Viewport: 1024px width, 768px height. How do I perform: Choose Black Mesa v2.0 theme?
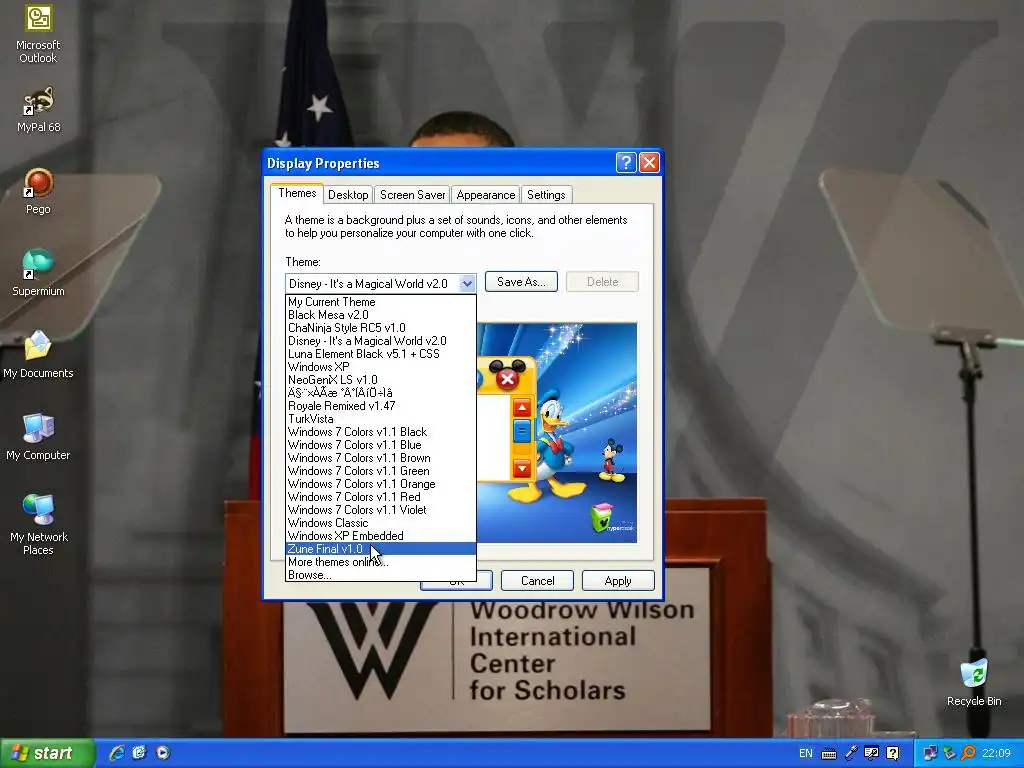381,315
